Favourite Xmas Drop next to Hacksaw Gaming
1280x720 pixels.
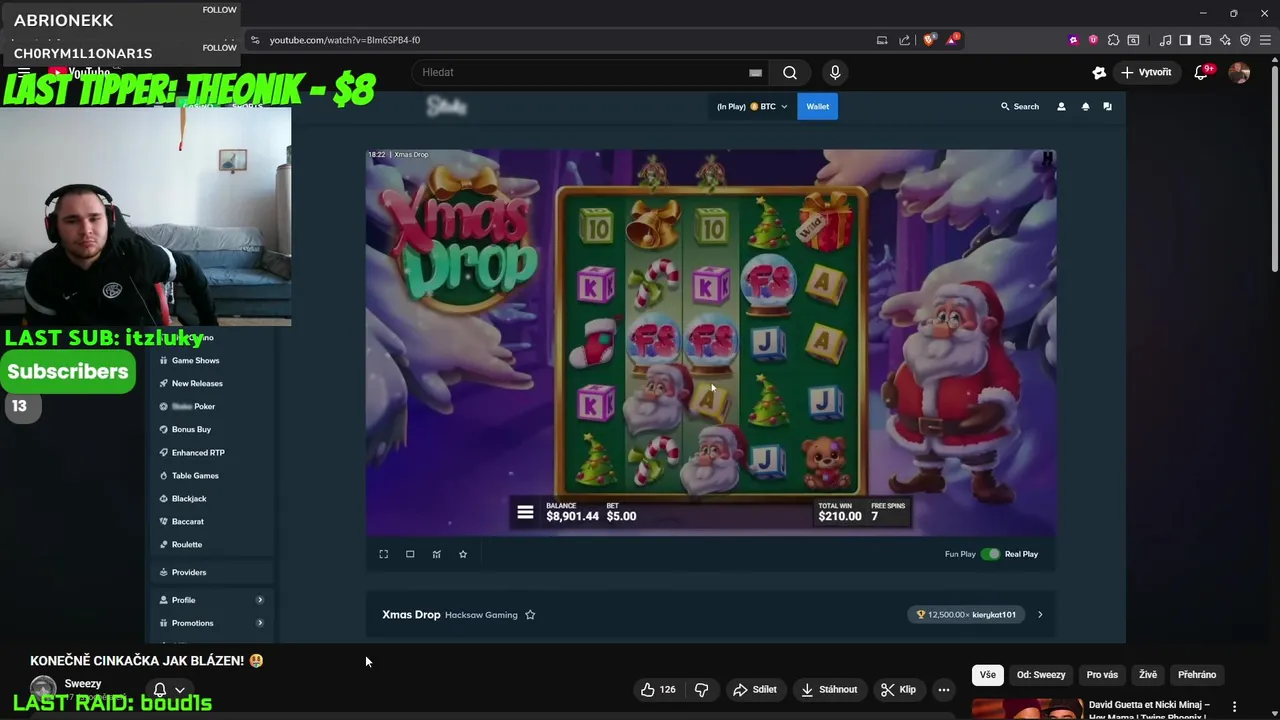(530, 615)
